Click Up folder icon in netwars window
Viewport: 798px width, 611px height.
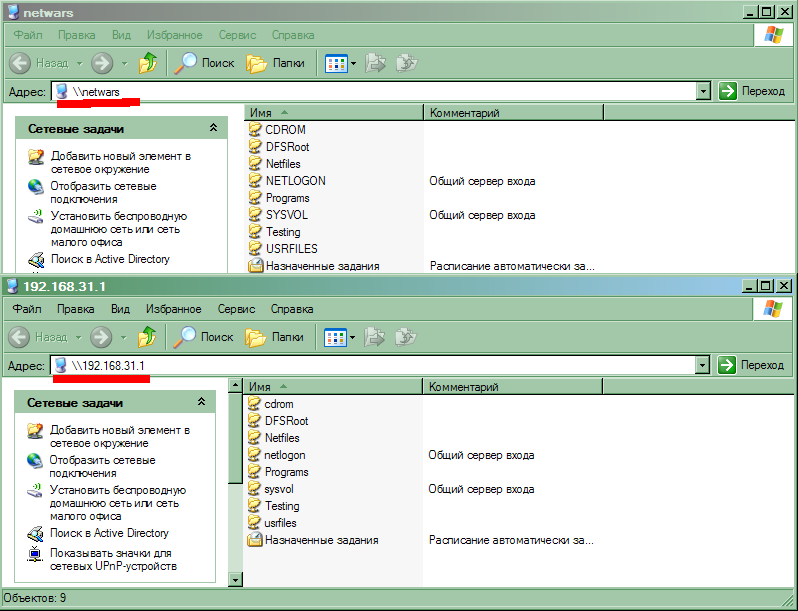click(x=148, y=63)
